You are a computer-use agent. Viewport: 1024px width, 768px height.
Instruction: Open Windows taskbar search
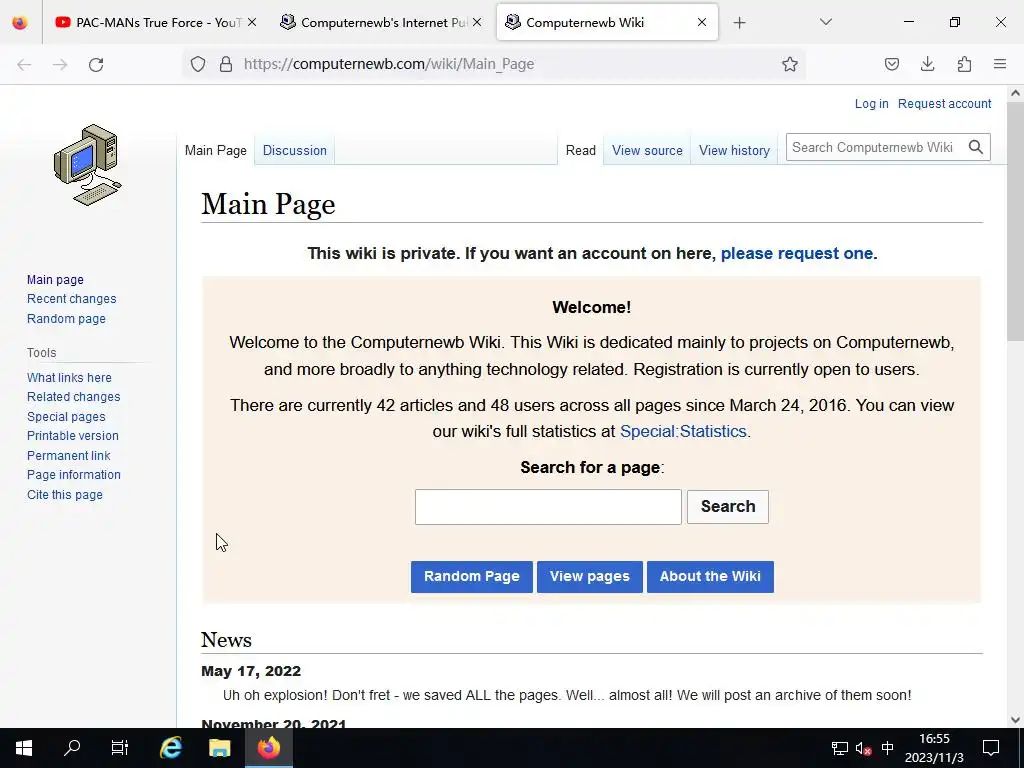[x=72, y=748]
